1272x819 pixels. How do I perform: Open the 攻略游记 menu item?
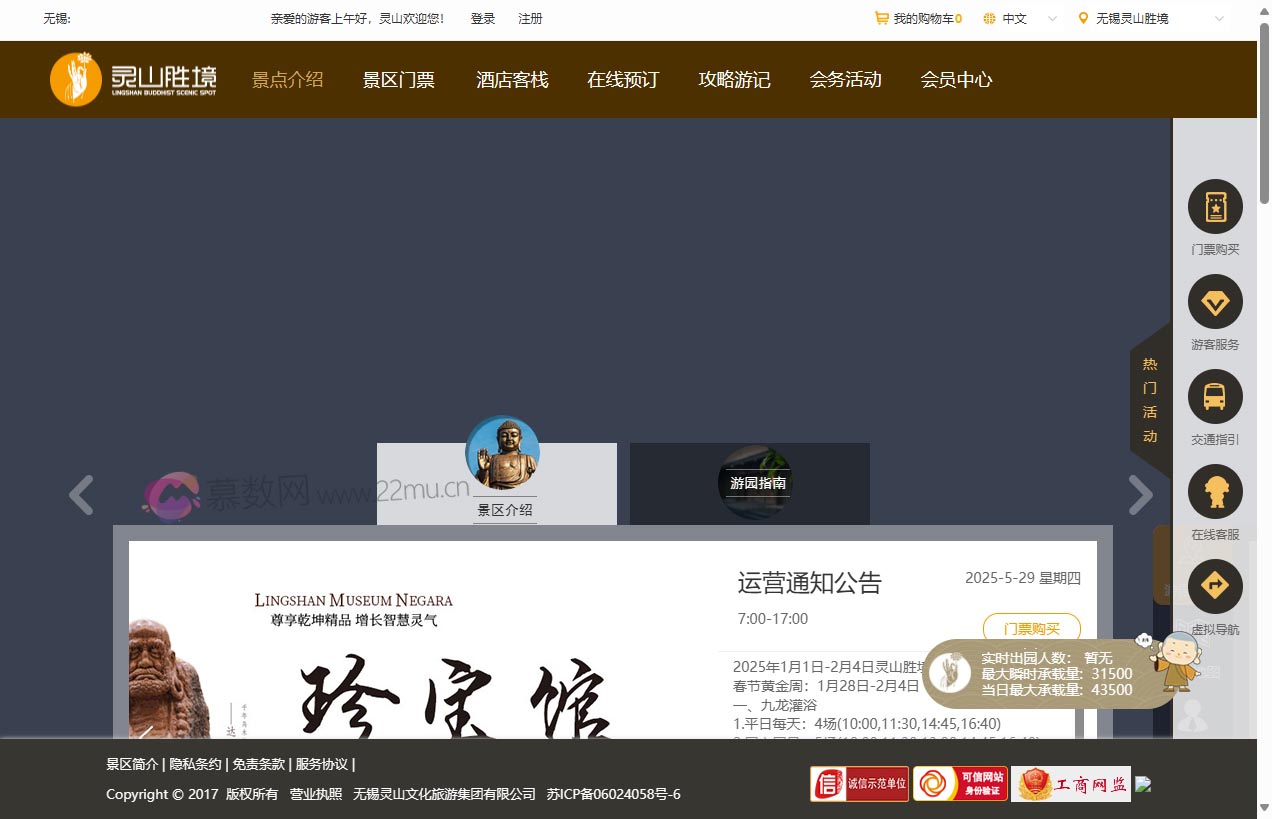click(x=734, y=80)
